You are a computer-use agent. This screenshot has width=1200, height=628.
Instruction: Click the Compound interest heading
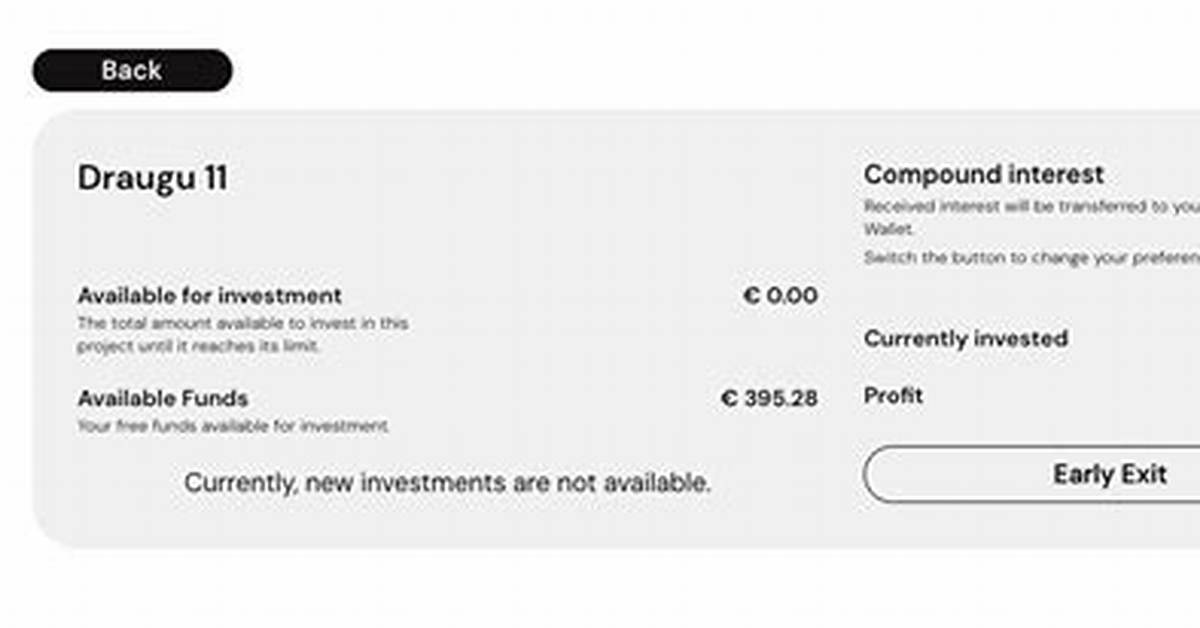pyautogui.click(x=984, y=174)
